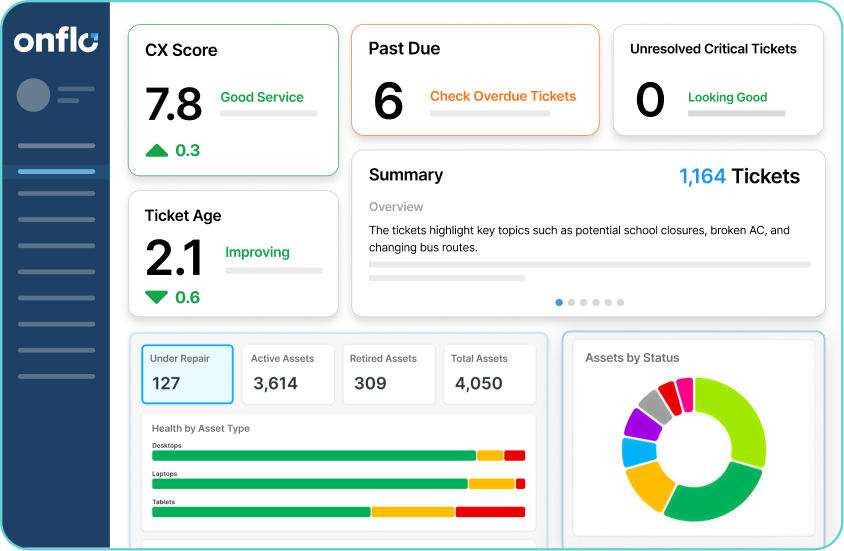Screen dimensions: 844x551
Task: Select the highlighted blue sidebar menu item
Action: click(x=56, y=172)
